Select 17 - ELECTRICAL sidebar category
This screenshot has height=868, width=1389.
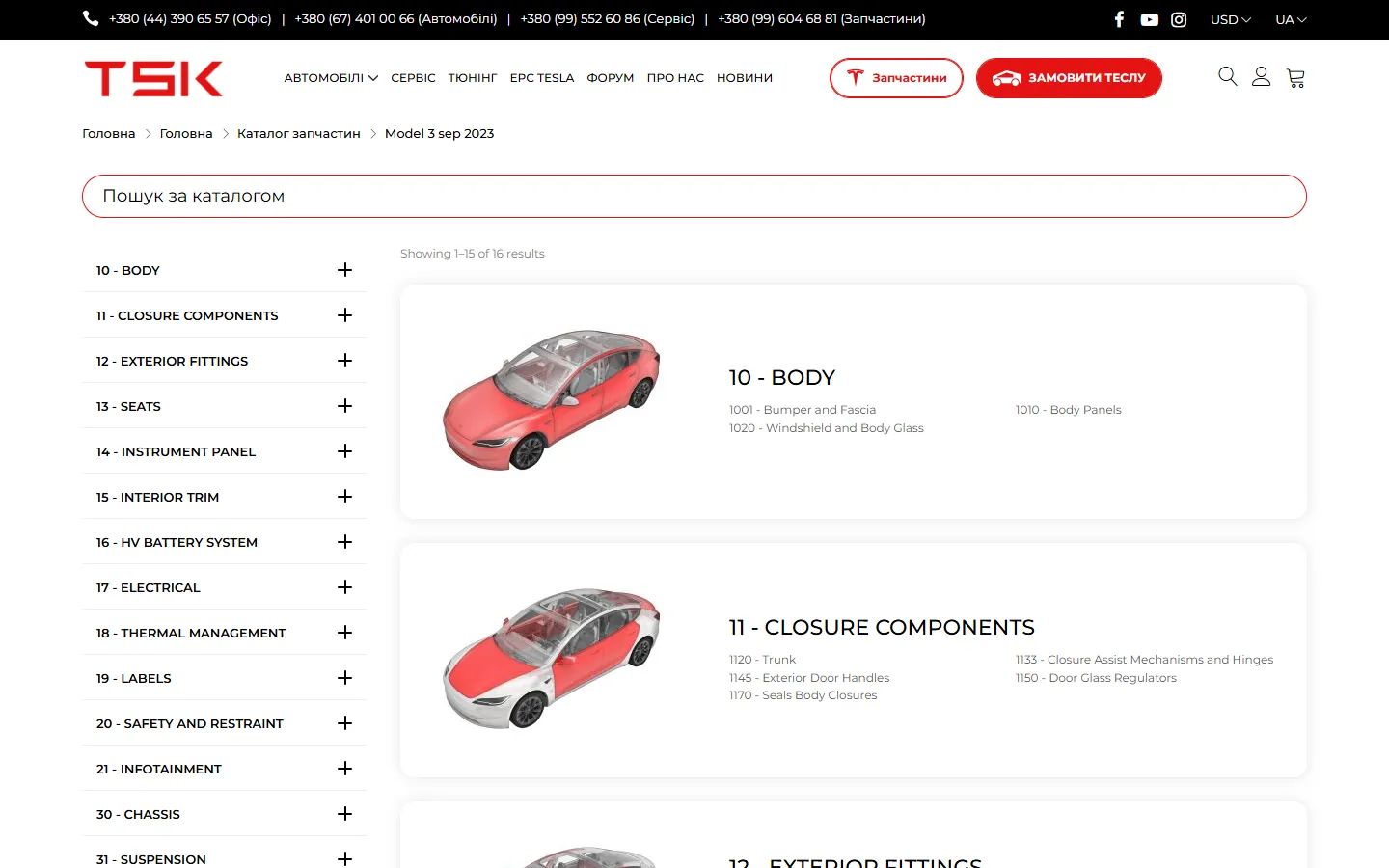149,588
